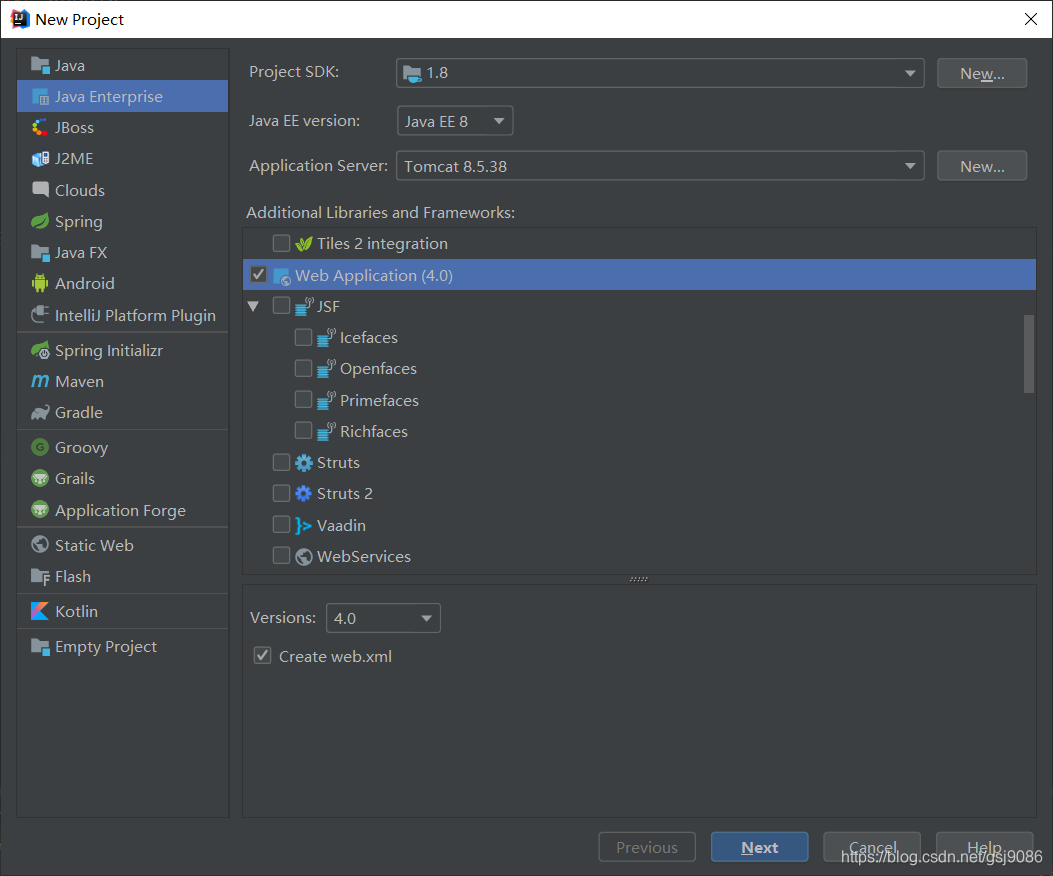Tick the Struts 2 checkbox
The image size is (1053, 876).
(281, 493)
